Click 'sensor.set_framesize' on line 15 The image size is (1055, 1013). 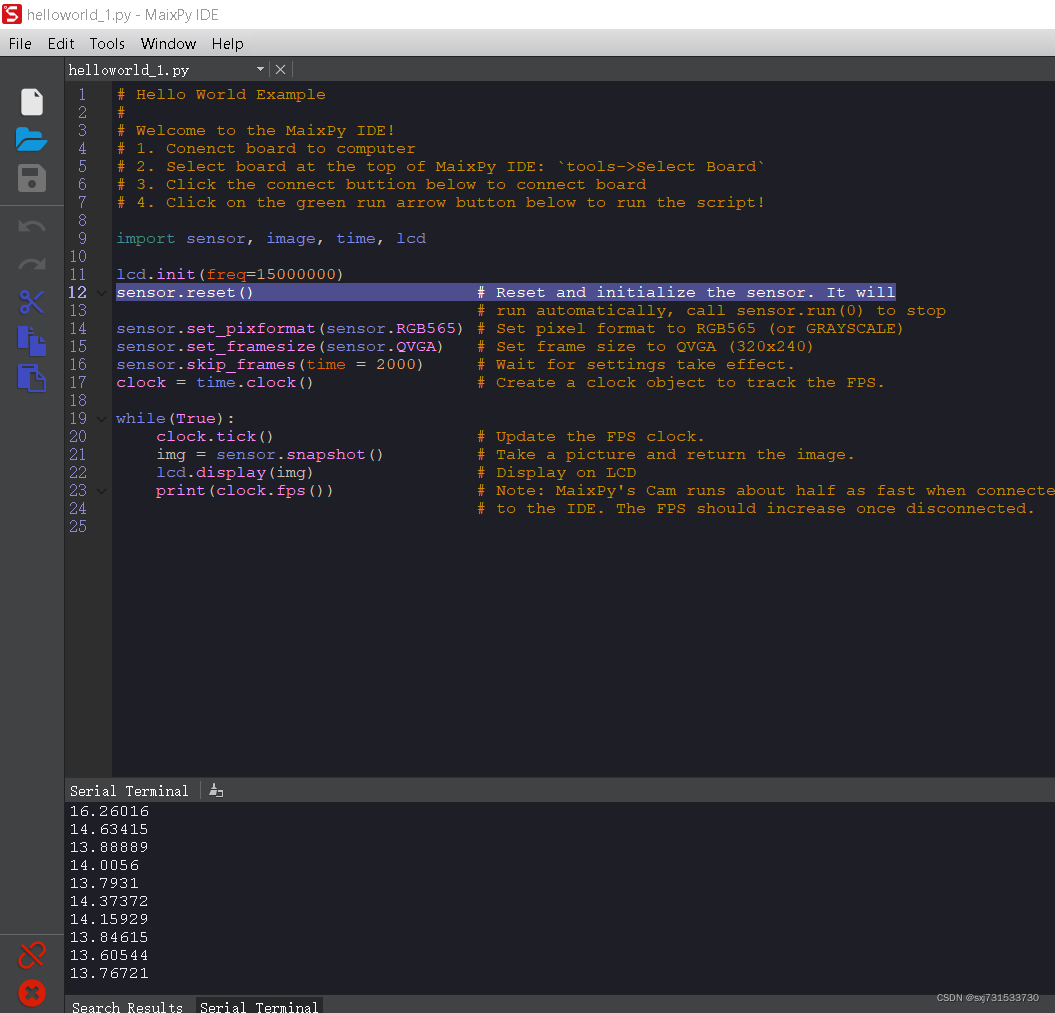215,346
